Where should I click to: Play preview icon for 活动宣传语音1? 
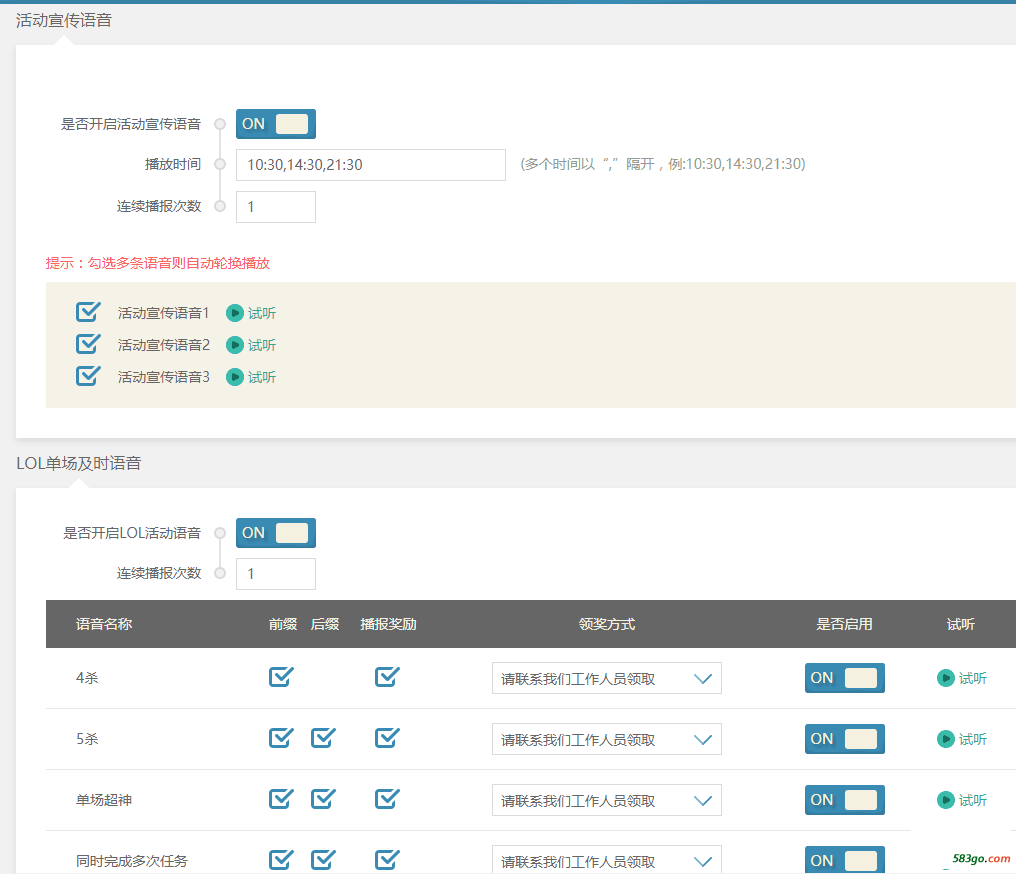[235, 314]
